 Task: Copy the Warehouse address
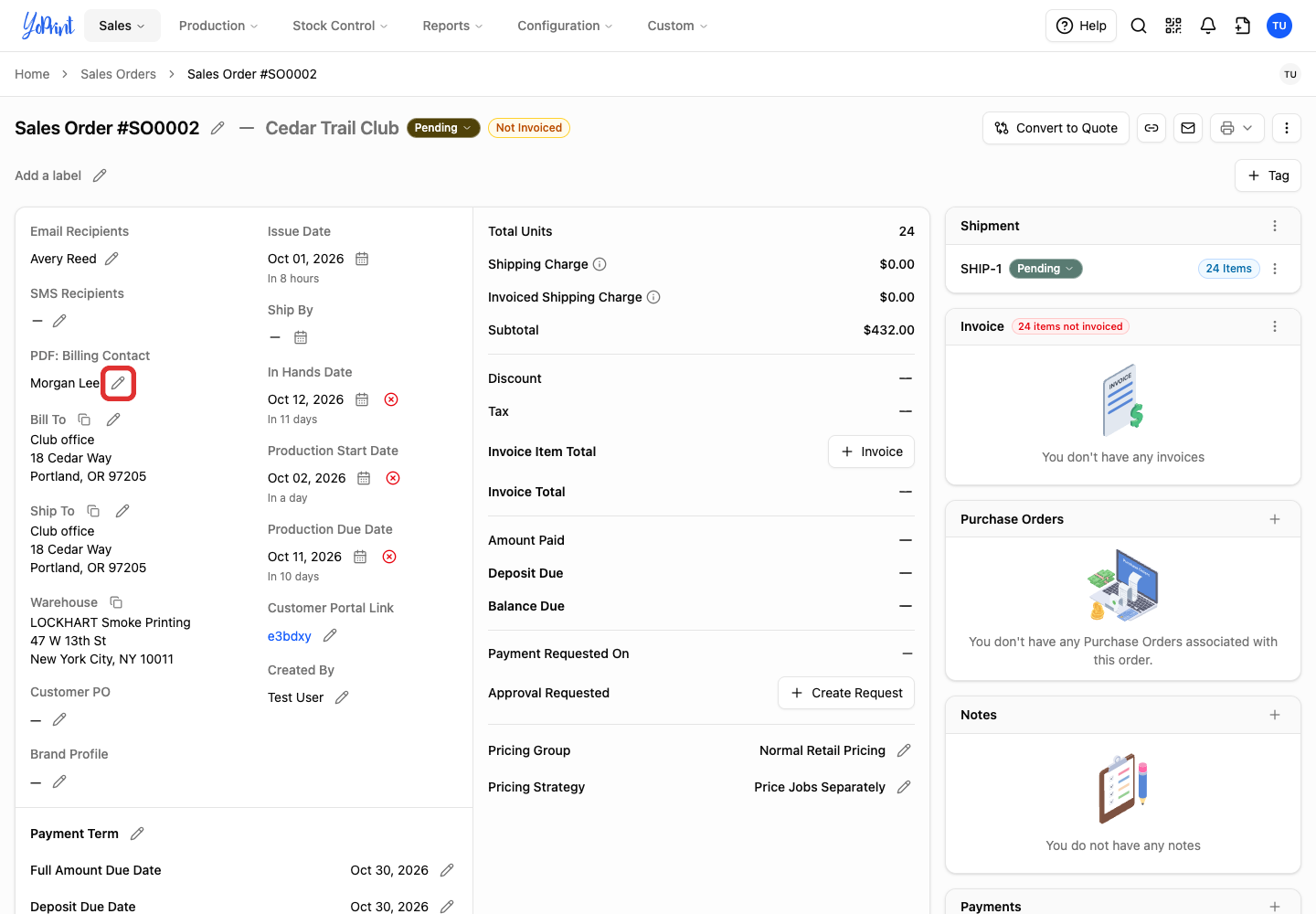(x=116, y=602)
